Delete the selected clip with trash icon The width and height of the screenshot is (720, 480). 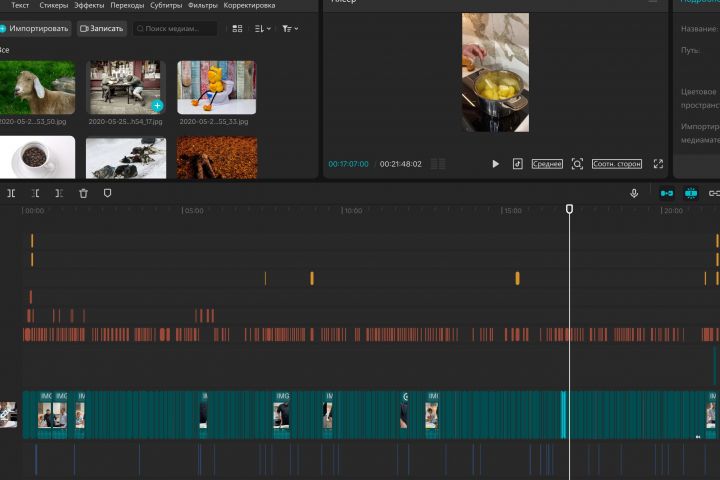click(83, 193)
